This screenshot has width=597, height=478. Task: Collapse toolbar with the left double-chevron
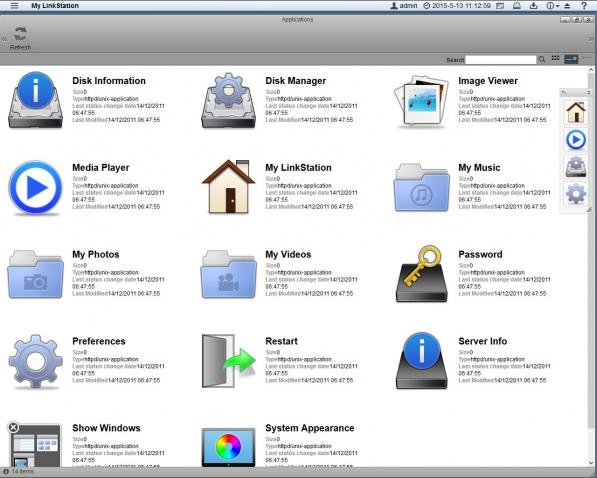tap(4, 38)
